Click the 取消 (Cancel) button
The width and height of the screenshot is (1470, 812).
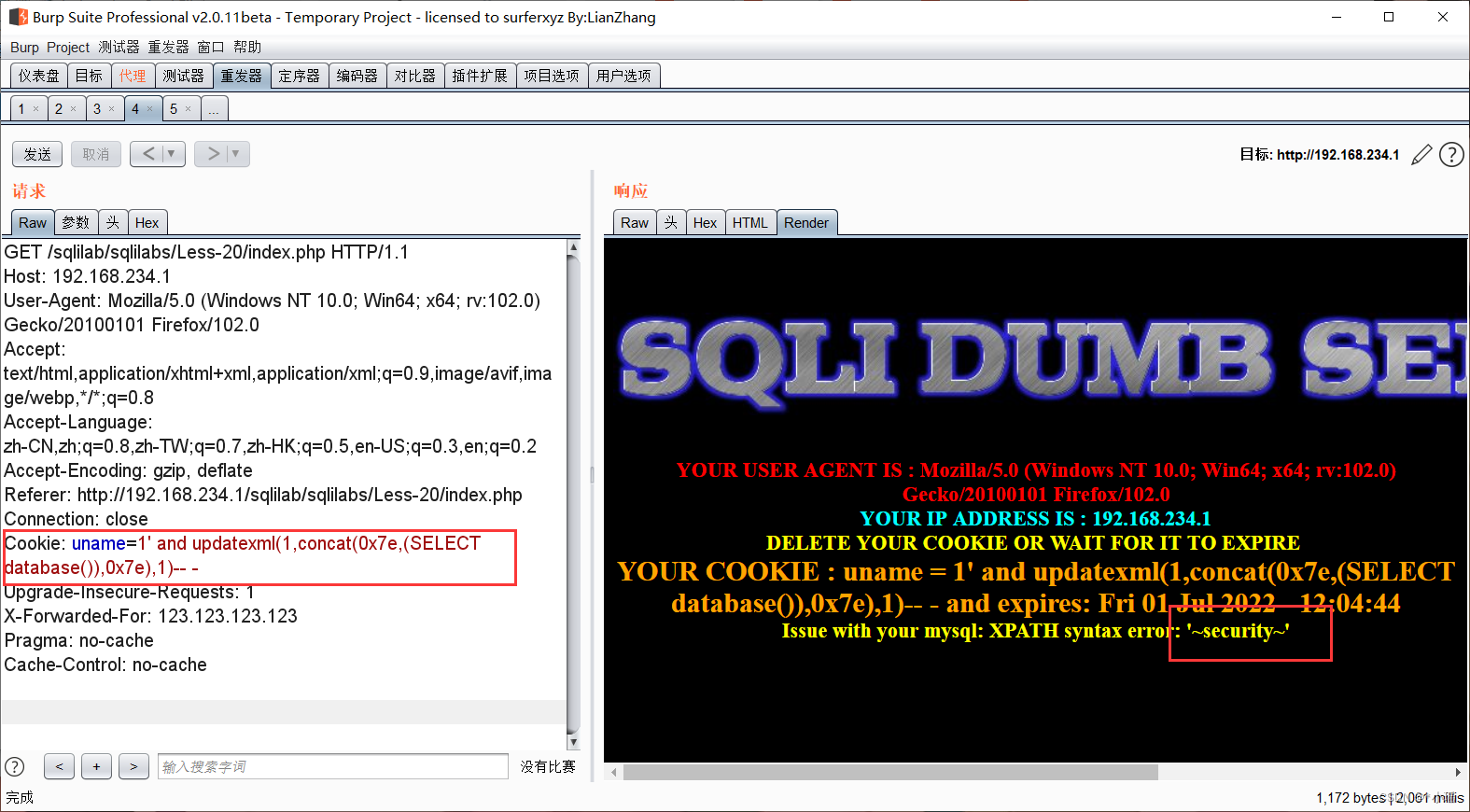pyautogui.click(x=96, y=154)
